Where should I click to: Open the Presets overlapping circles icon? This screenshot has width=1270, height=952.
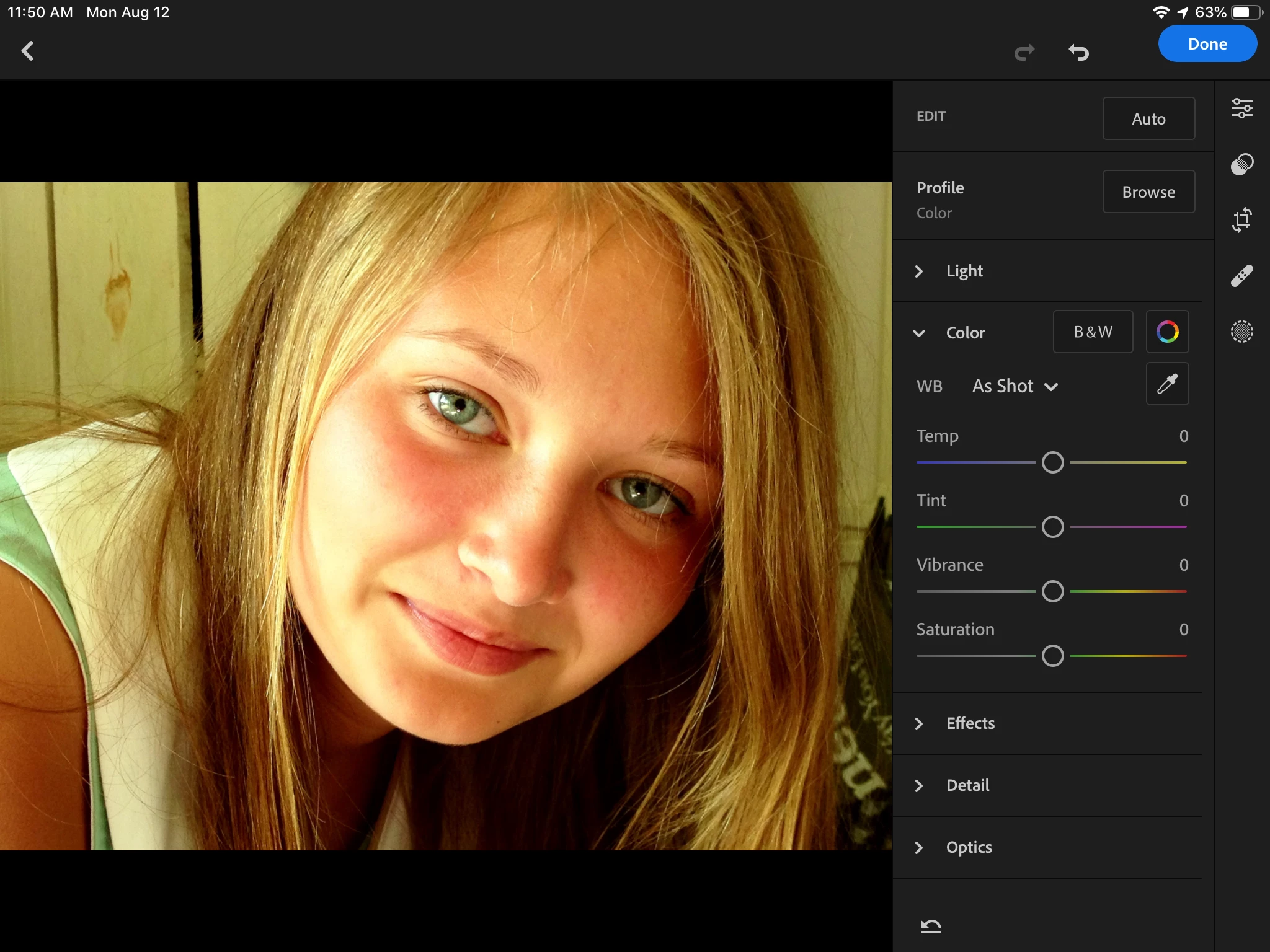click(x=1241, y=164)
